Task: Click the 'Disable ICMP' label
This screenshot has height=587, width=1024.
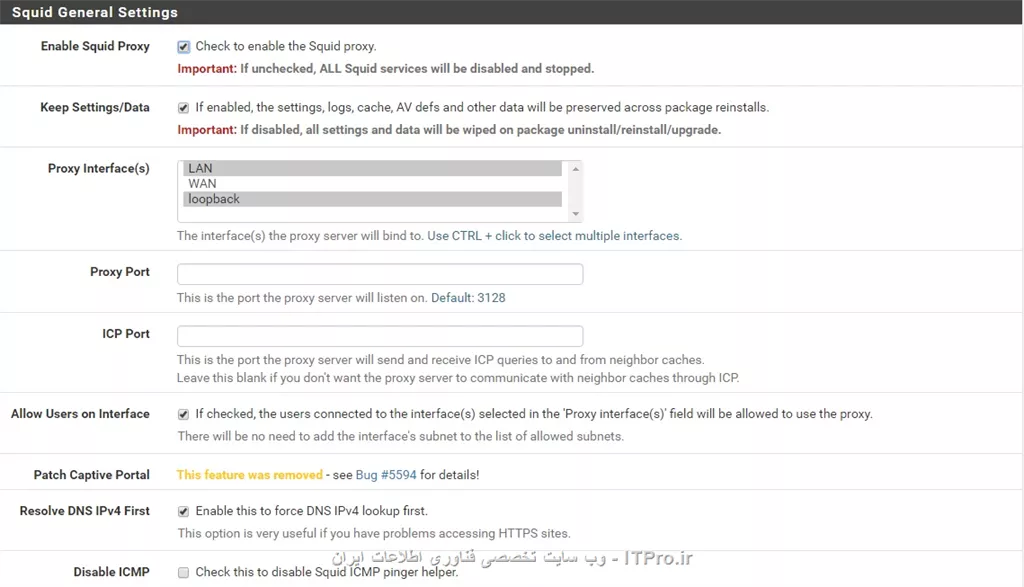Action: click(112, 572)
